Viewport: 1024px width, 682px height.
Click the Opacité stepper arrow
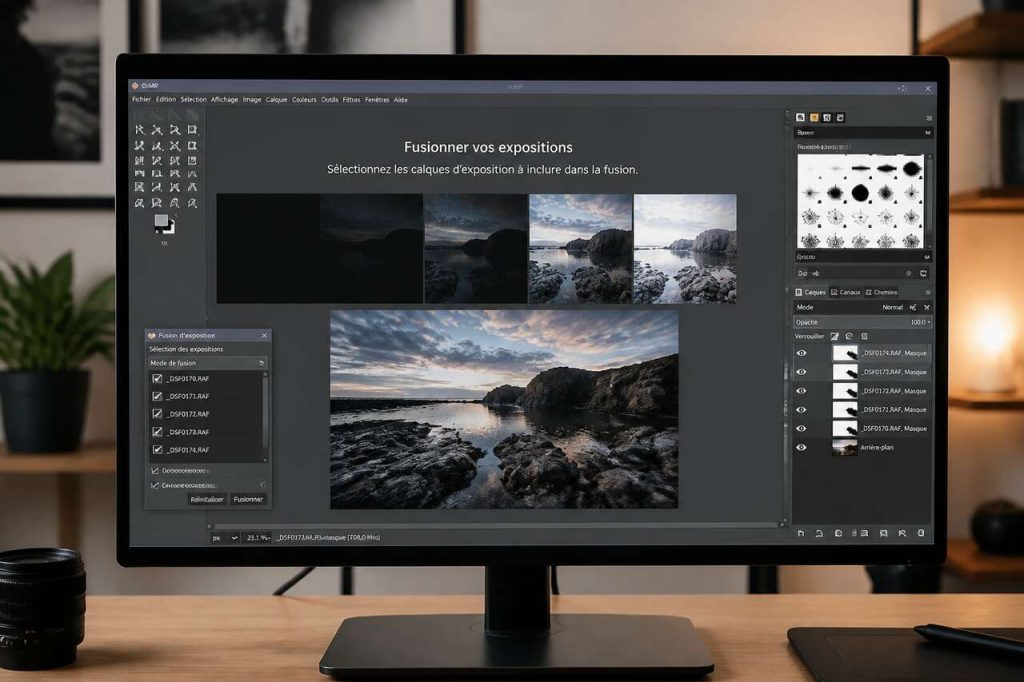click(x=929, y=322)
